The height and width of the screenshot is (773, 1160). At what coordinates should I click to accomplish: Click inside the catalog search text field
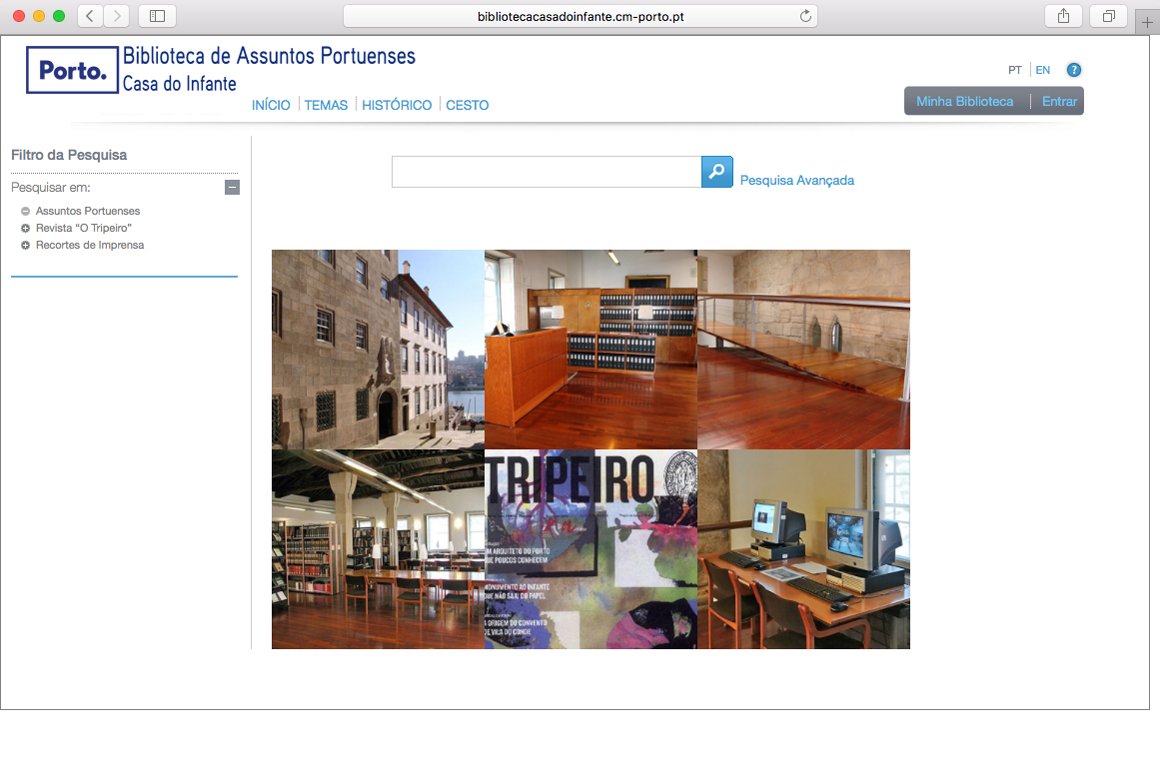(546, 172)
